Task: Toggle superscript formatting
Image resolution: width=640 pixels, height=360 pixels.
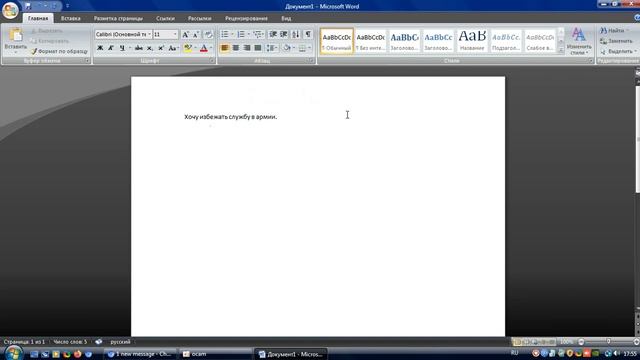Action: click(x=161, y=48)
